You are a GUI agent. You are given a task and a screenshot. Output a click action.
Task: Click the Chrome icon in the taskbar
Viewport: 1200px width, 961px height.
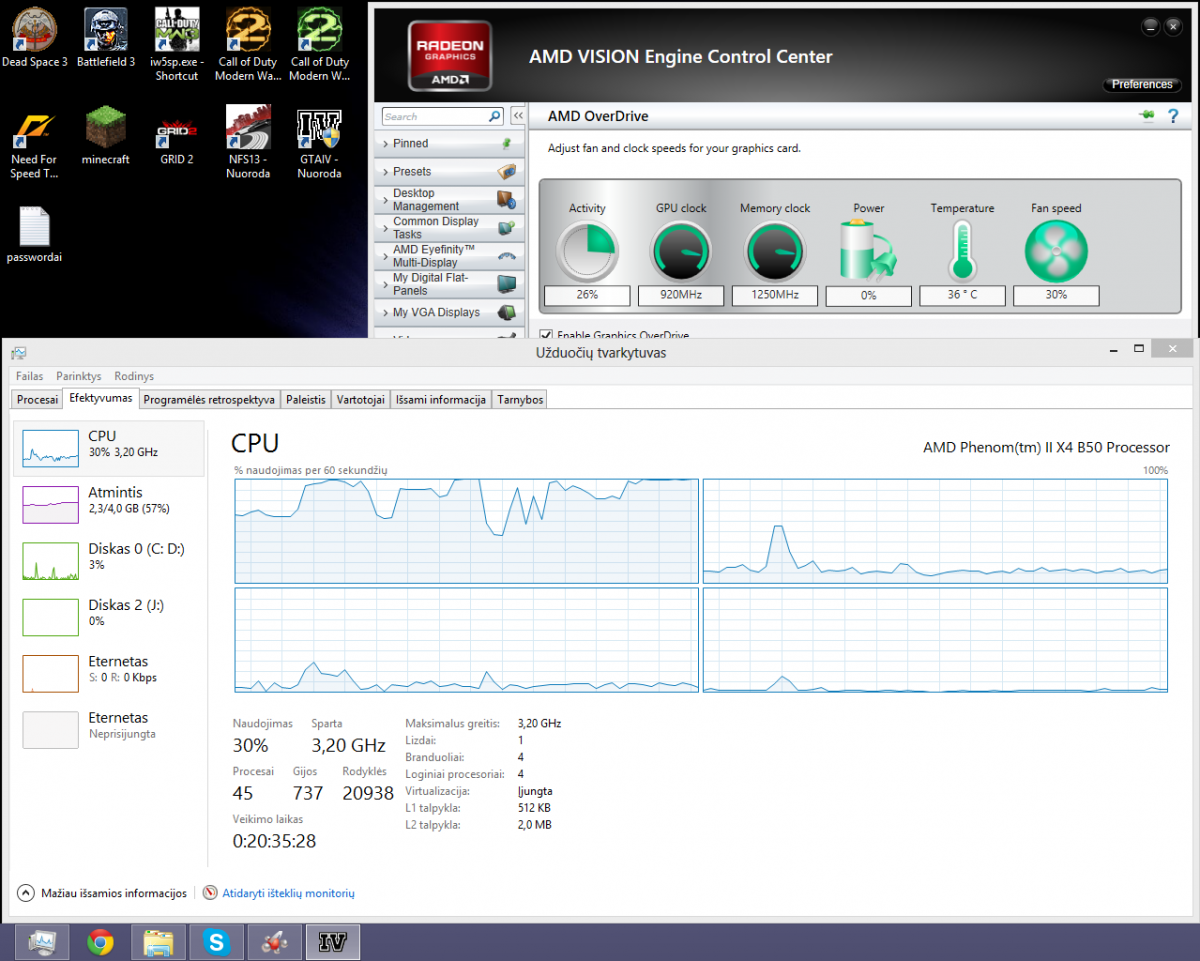[100, 941]
